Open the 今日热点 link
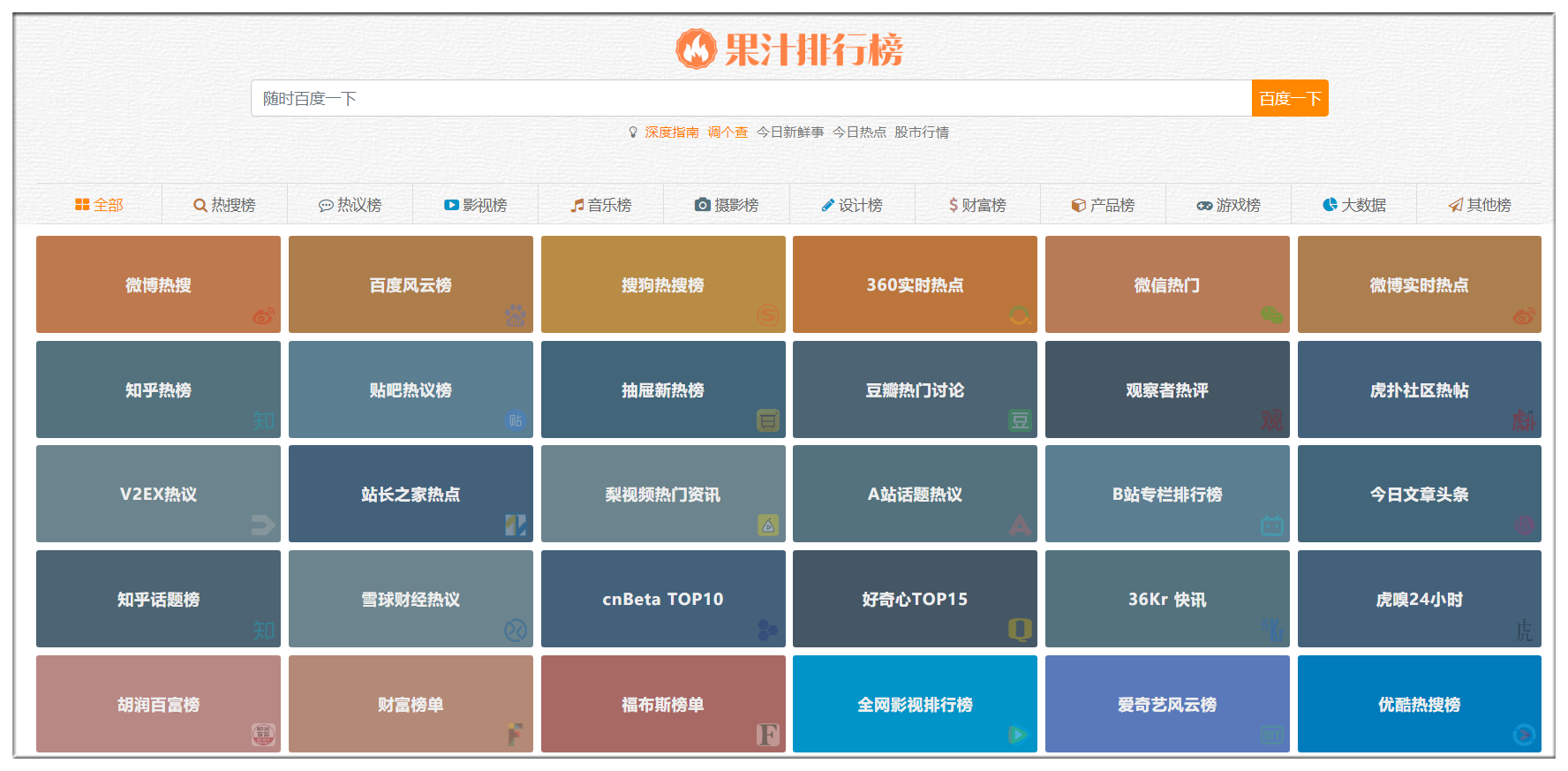 [859, 132]
